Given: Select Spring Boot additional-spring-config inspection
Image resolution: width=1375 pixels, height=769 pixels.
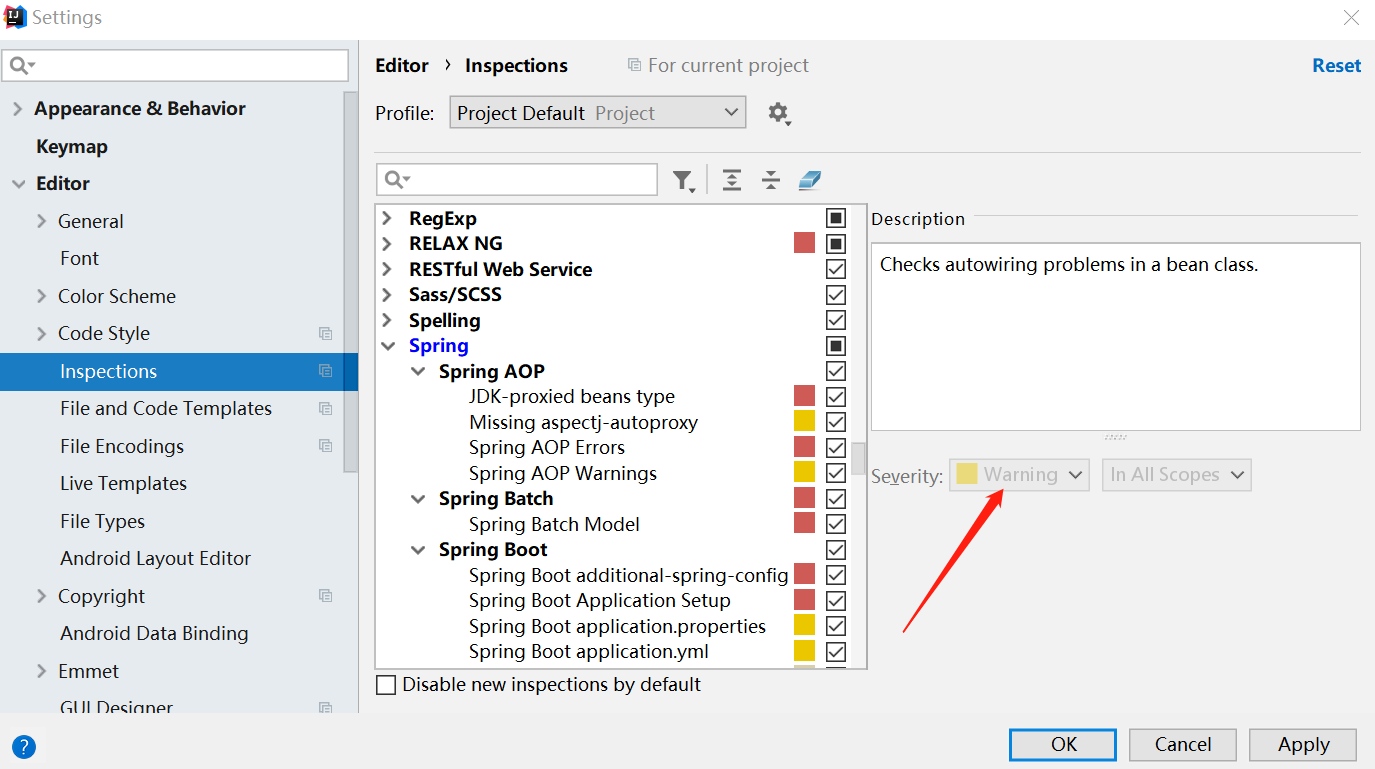Looking at the screenshot, I should 628,575.
